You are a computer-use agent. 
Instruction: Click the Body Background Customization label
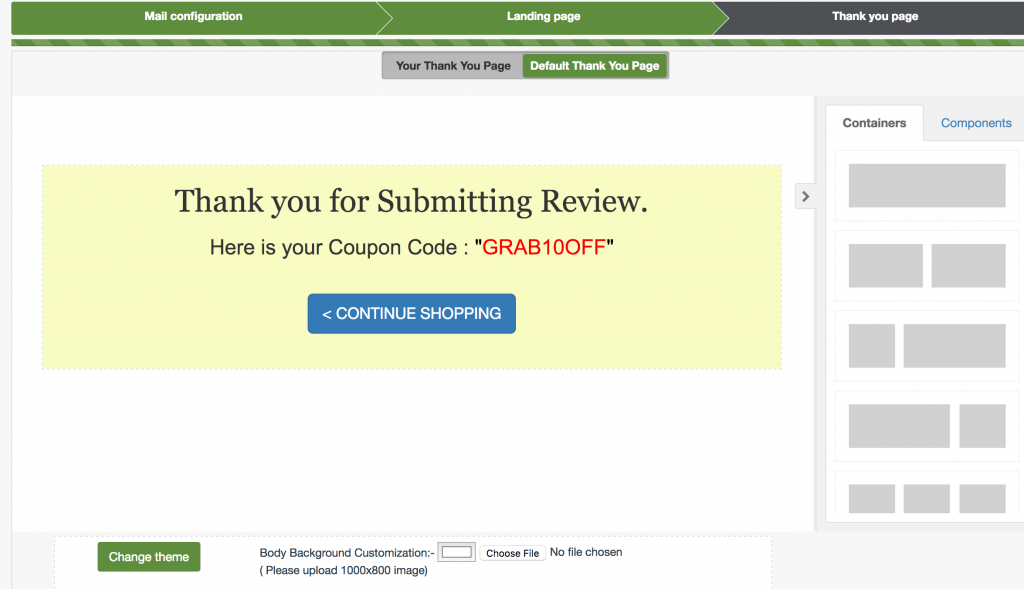(x=347, y=553)
